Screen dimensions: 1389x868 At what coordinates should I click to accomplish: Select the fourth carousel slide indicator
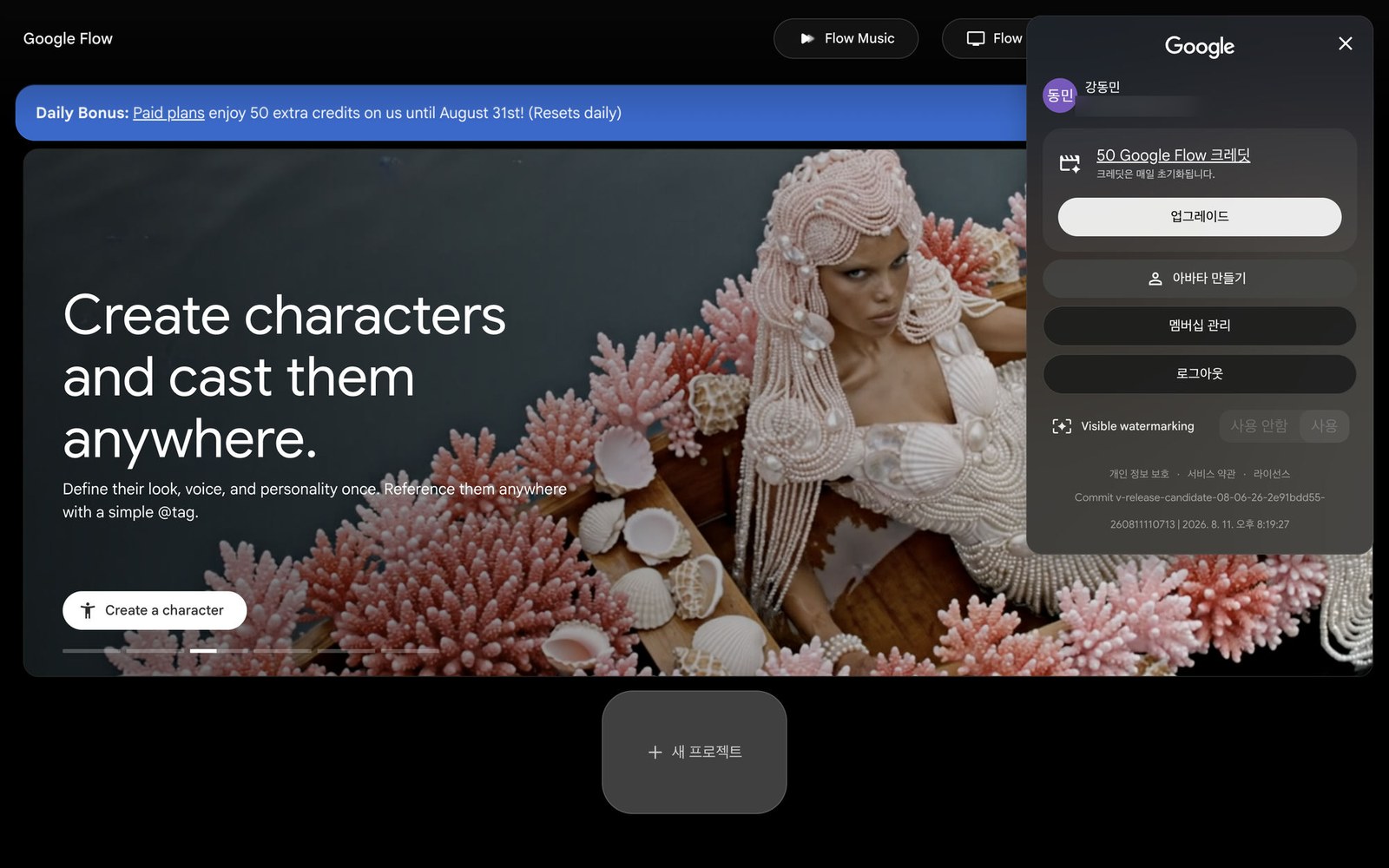[x=282, y=650]
